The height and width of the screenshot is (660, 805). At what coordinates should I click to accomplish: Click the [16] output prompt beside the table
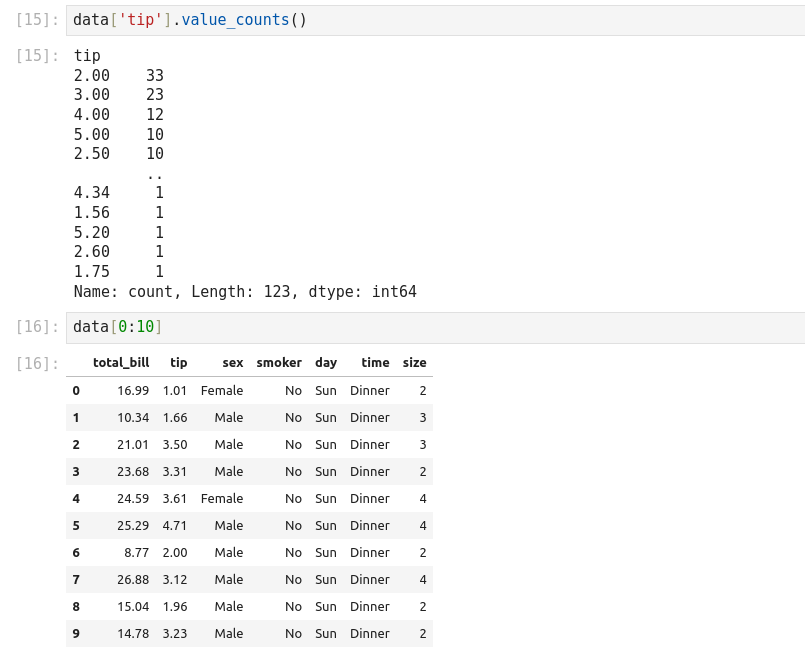click(x=38, y=363)
